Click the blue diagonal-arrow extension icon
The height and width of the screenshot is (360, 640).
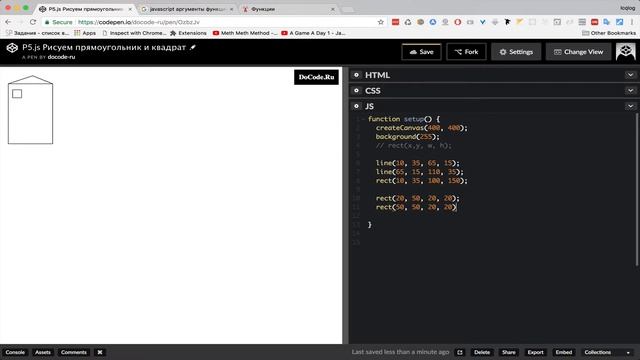(x=620, y=22)
